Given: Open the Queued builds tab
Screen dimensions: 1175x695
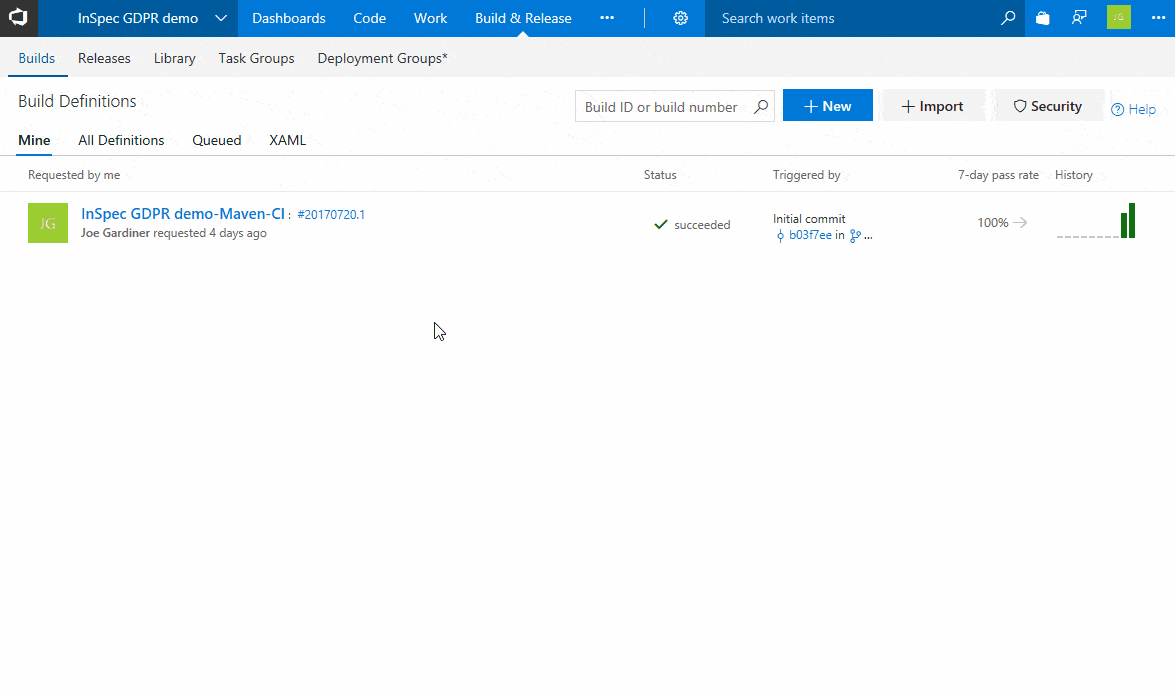Looking at the screenshot, I should 217,140.
